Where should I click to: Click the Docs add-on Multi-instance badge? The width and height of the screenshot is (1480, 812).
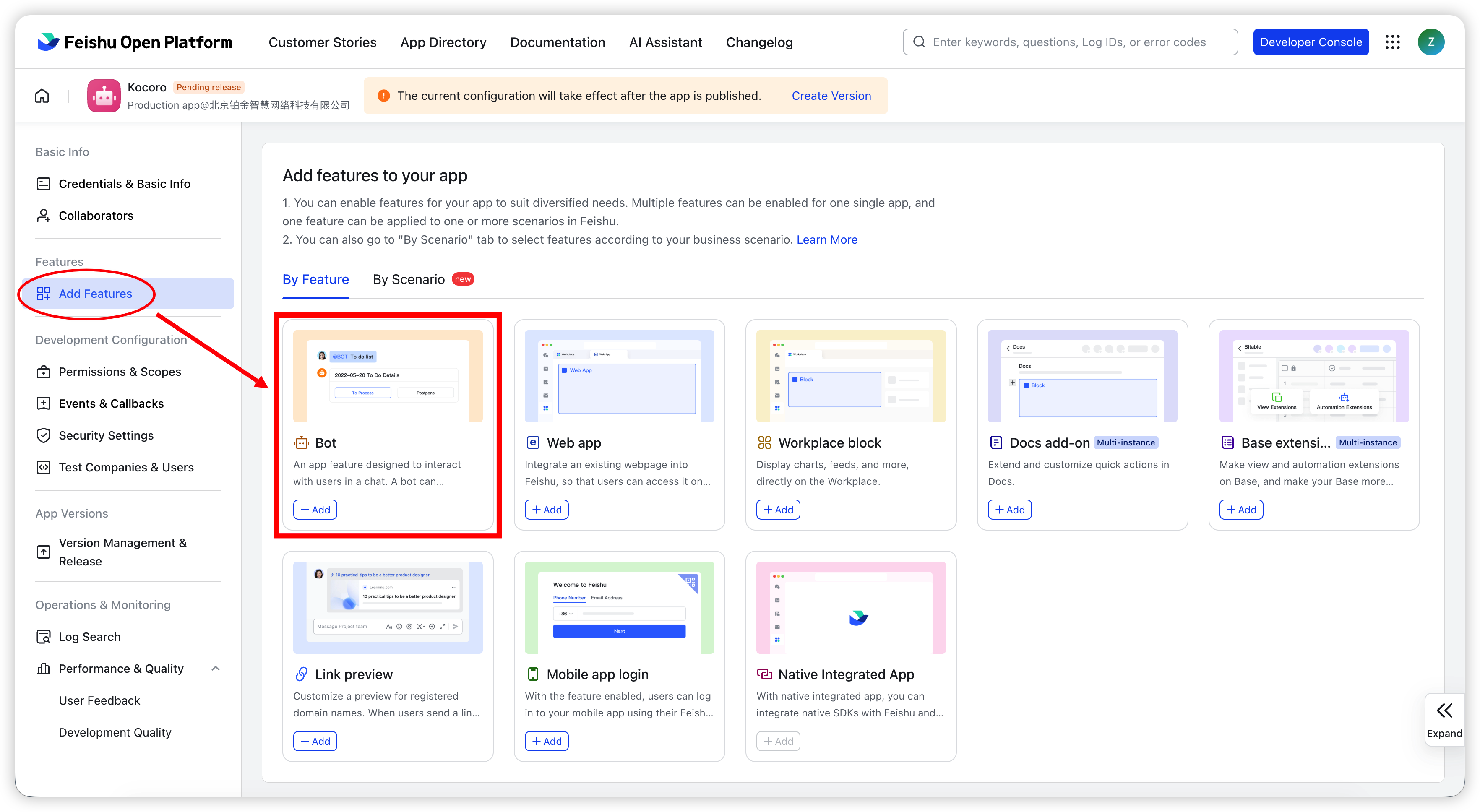(1126, 442)
